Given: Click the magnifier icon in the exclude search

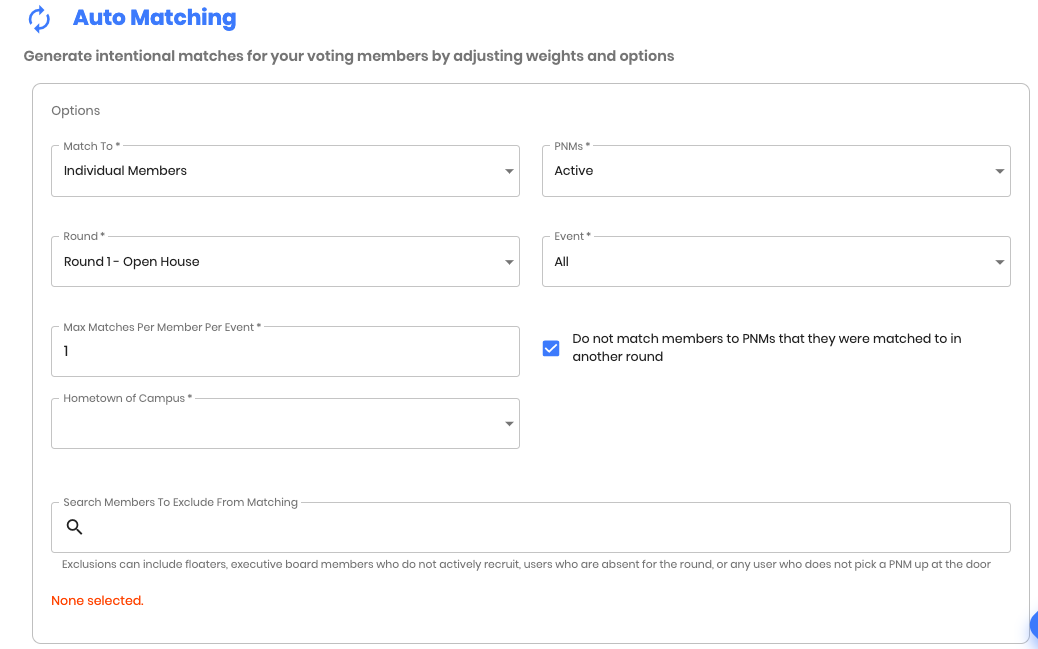Looking at the screenshot, I should (x=74, y=527).
